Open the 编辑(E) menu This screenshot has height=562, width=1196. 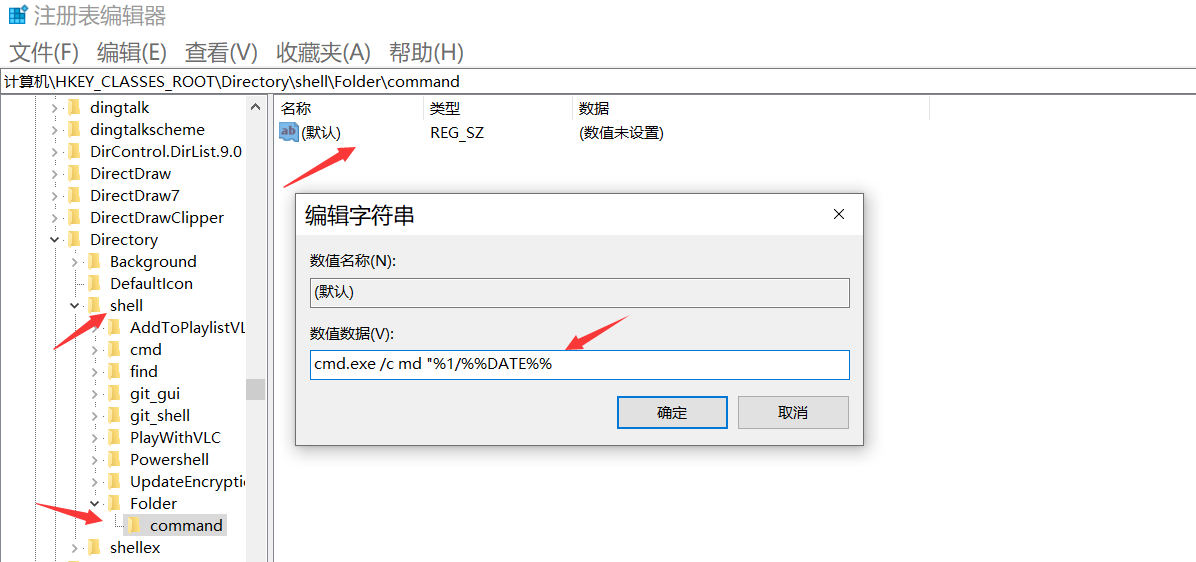132,53
